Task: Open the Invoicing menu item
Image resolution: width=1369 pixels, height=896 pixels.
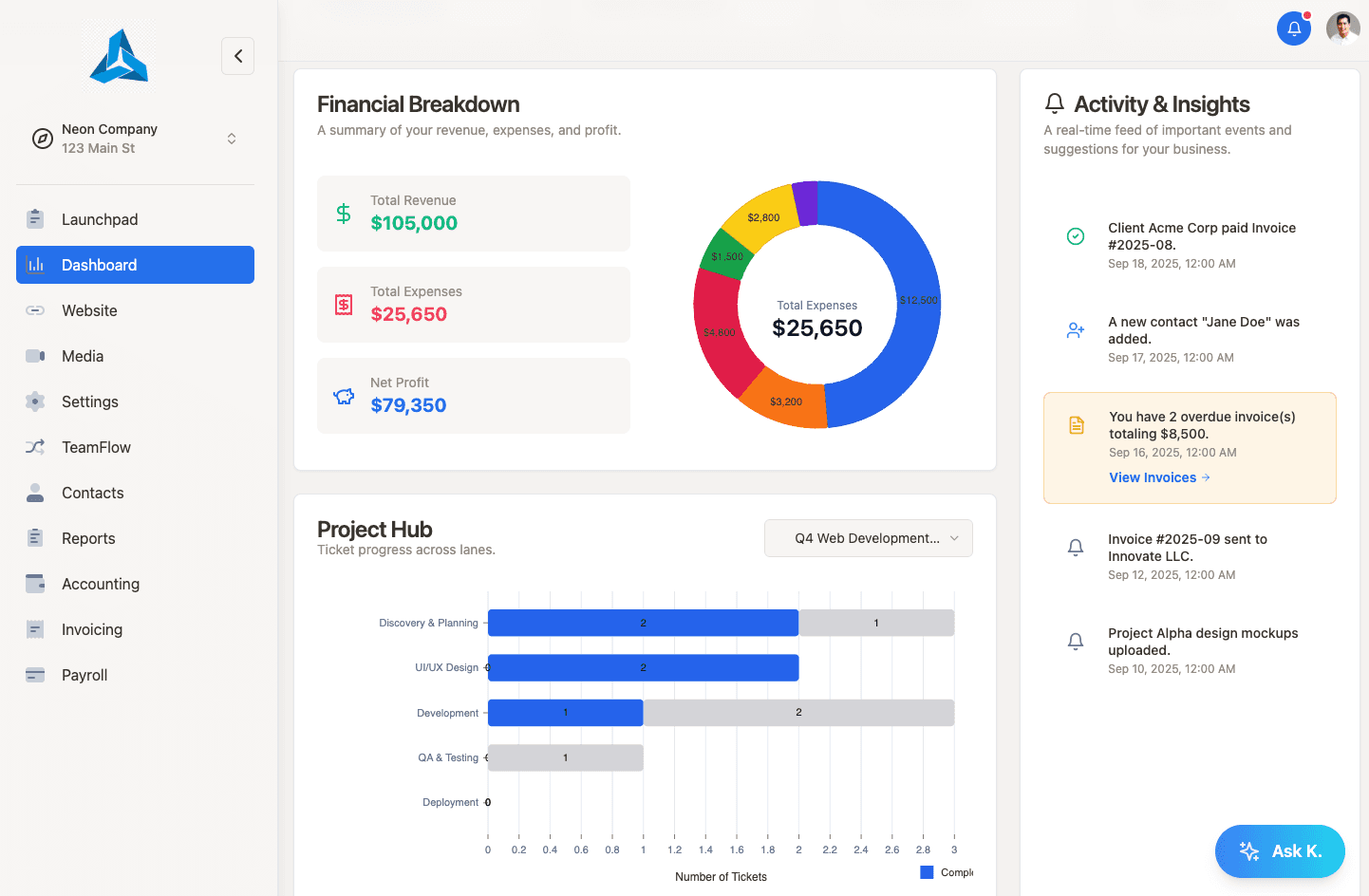Action: click(92, 629)
